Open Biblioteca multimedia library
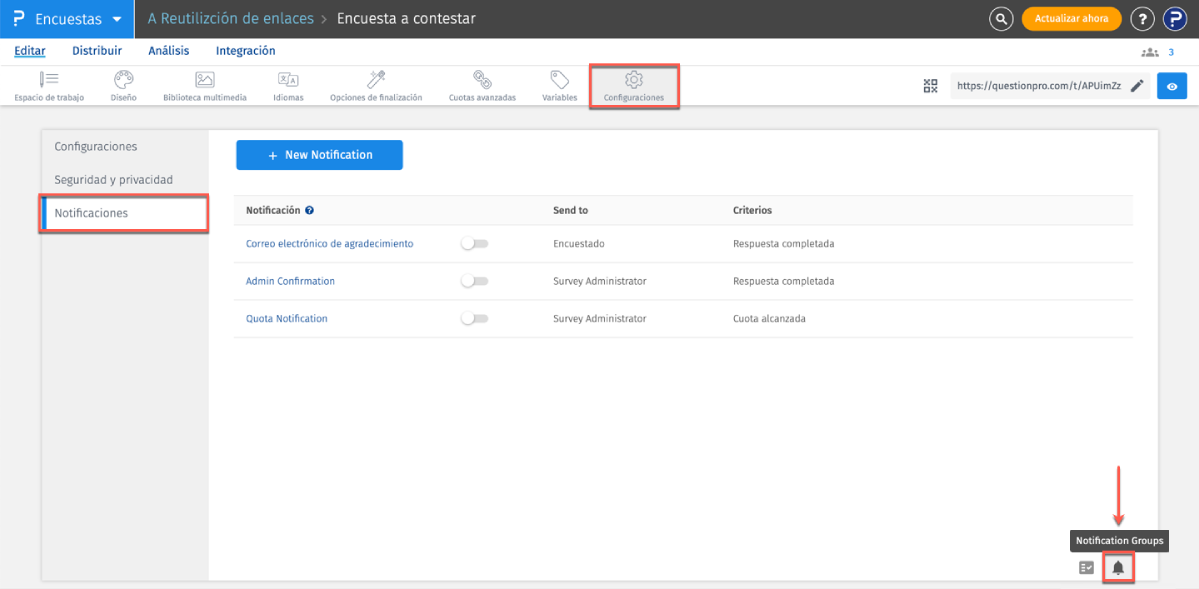This screenshot has width=1199, height=589. [204, 86]
